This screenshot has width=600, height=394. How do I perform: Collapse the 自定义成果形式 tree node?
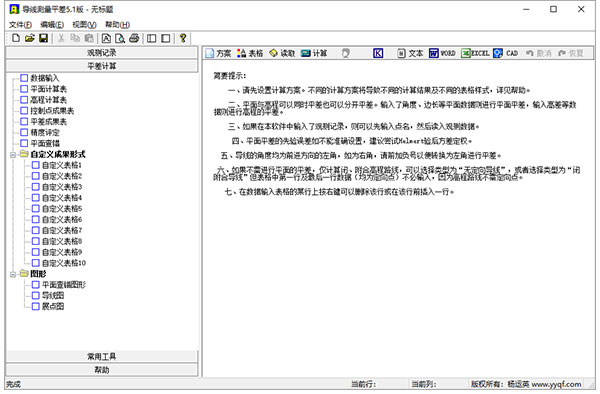point(13,155)
